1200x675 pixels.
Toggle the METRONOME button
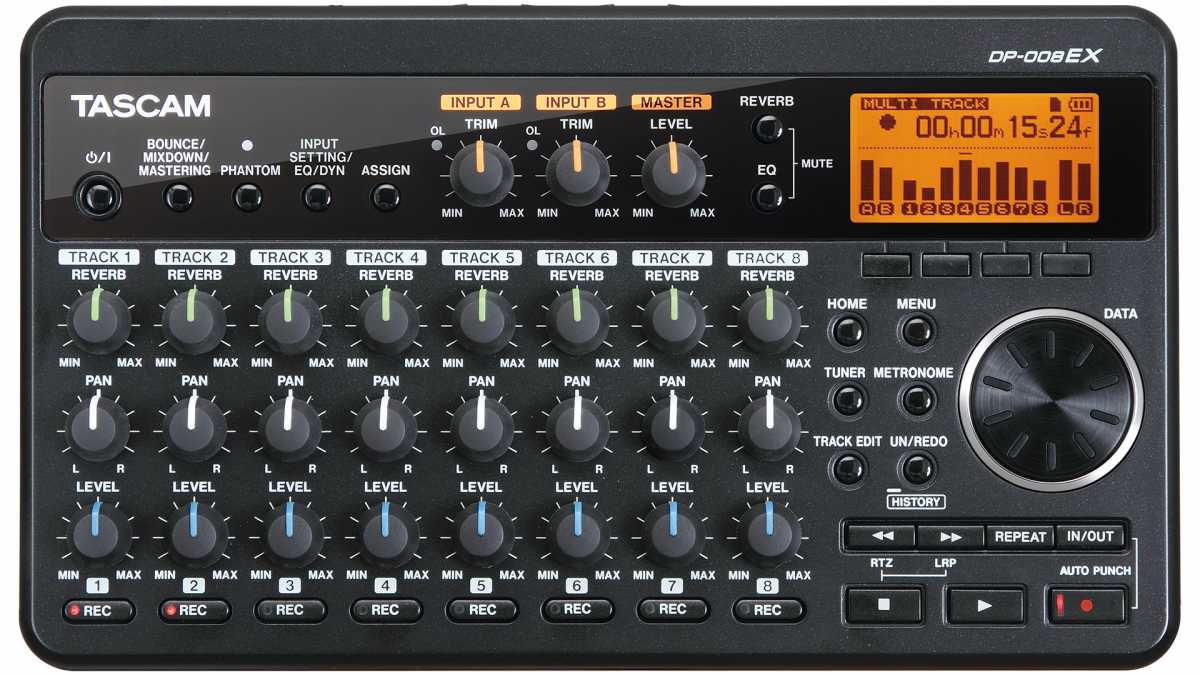click(916, 400)
